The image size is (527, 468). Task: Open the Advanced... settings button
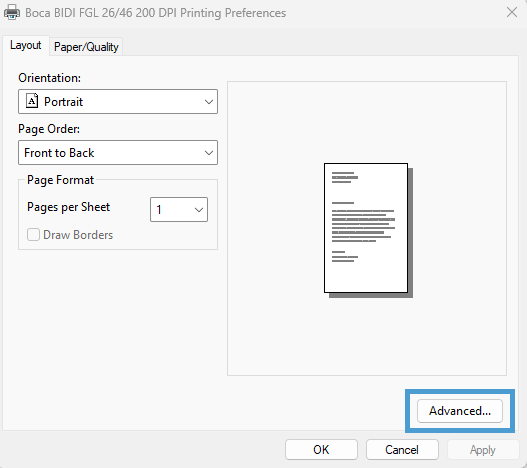460,411
